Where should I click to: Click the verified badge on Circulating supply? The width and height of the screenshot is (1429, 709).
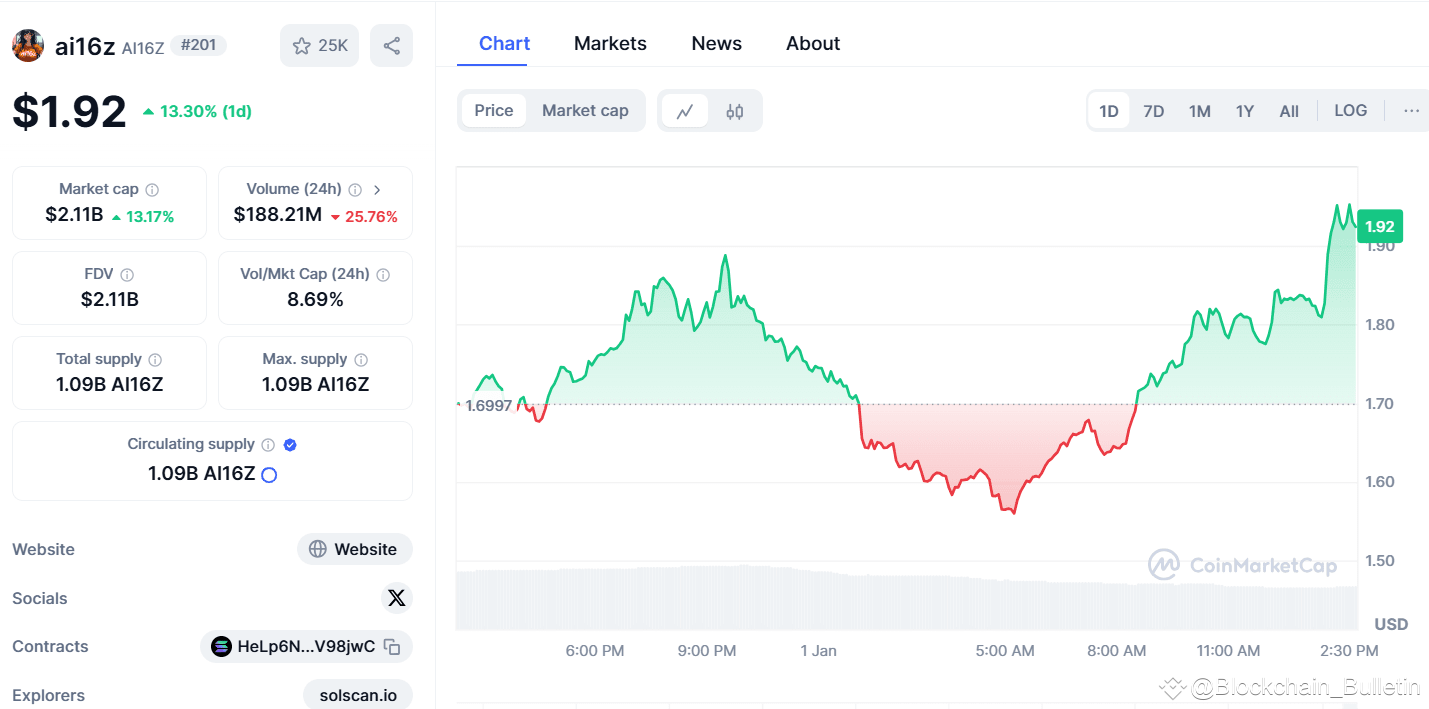point(289,444)
